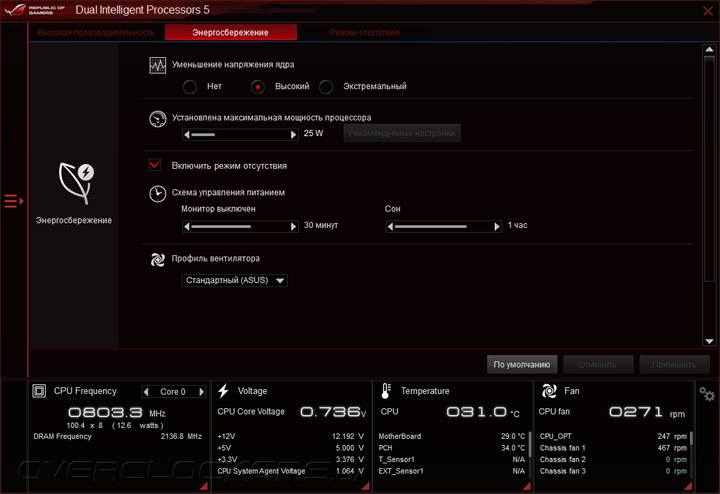Switch to next CPU core
The width and height of the screenshot is (720, 494).
pos(201,392)
